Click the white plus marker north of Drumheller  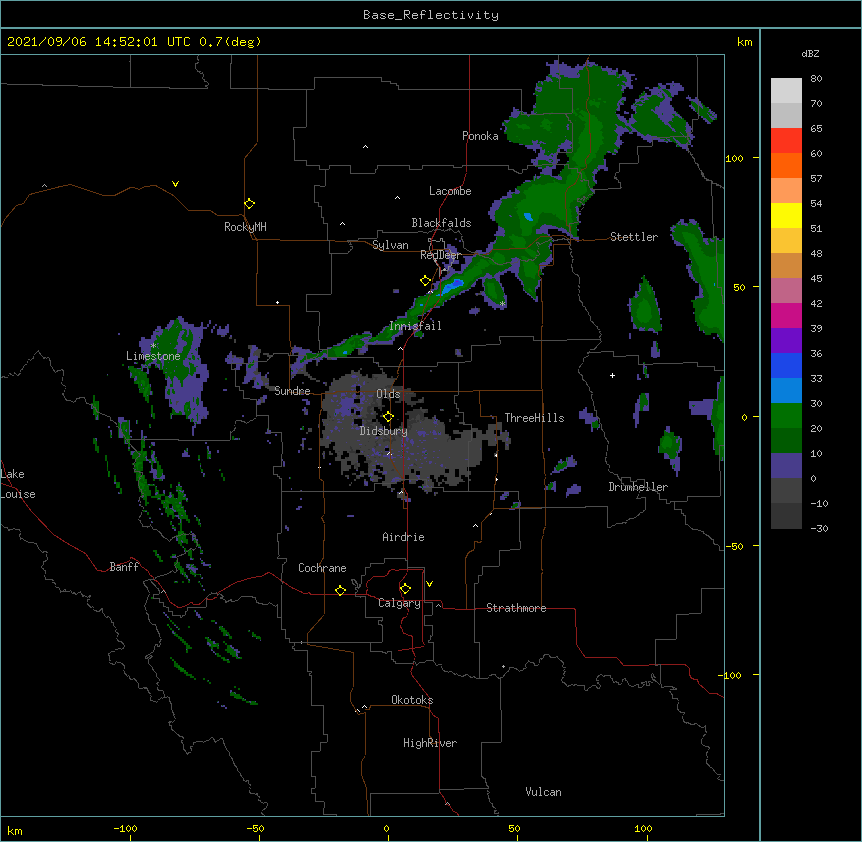612,375
